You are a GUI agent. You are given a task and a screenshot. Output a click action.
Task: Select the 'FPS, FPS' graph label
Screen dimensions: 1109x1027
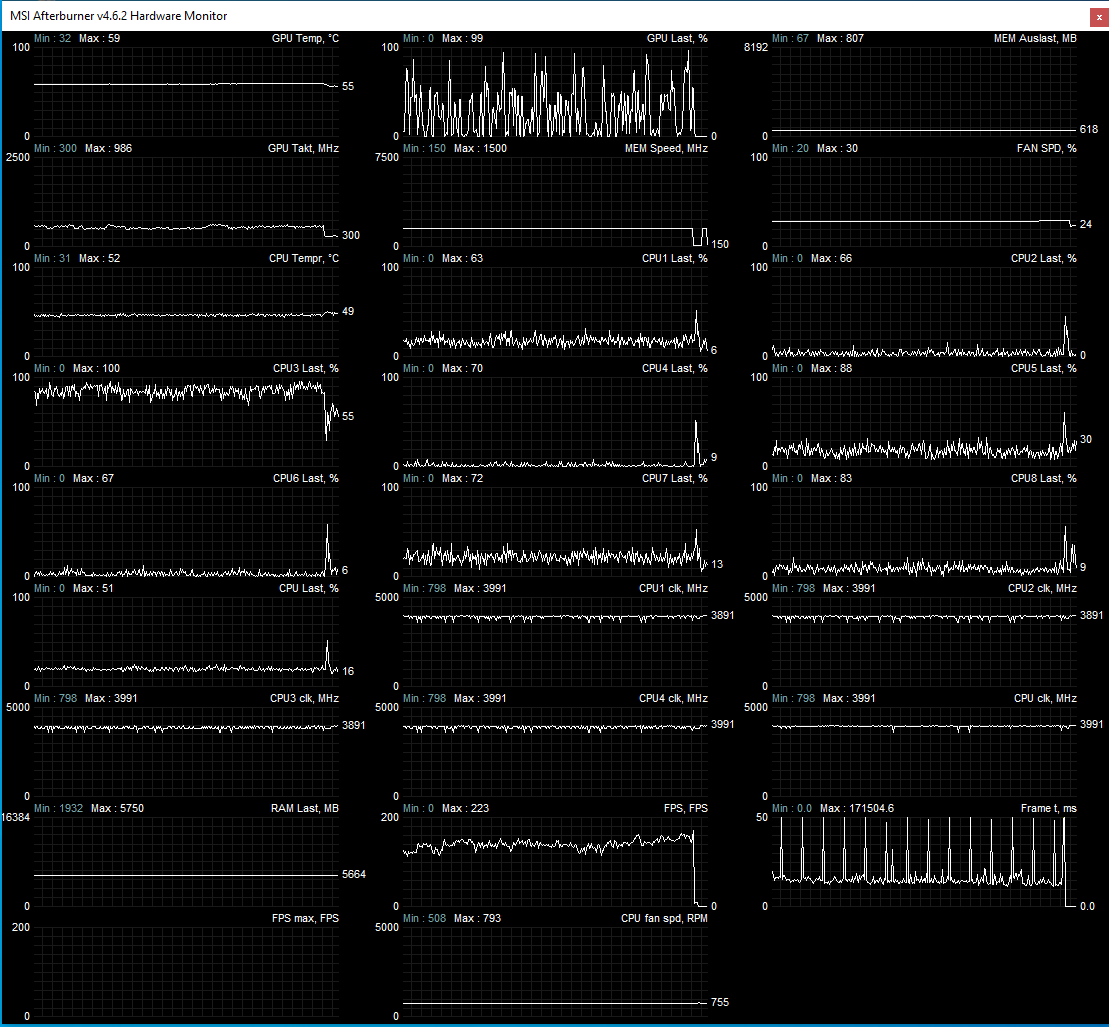685,808
